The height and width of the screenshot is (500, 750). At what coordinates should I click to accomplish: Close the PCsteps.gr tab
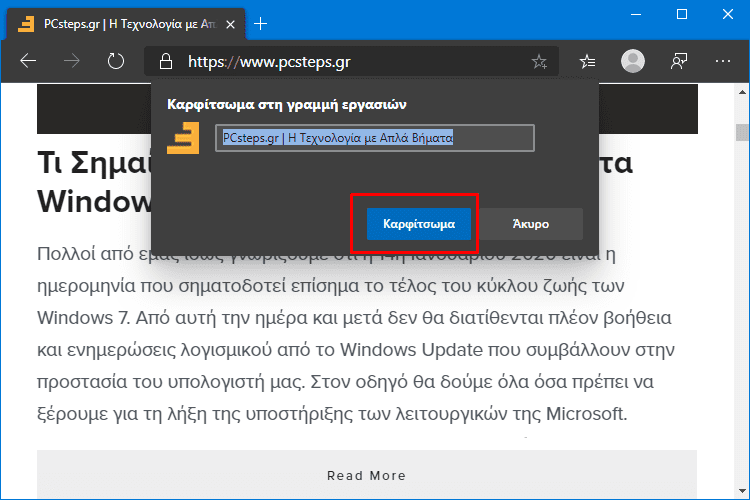pos(231,24)
